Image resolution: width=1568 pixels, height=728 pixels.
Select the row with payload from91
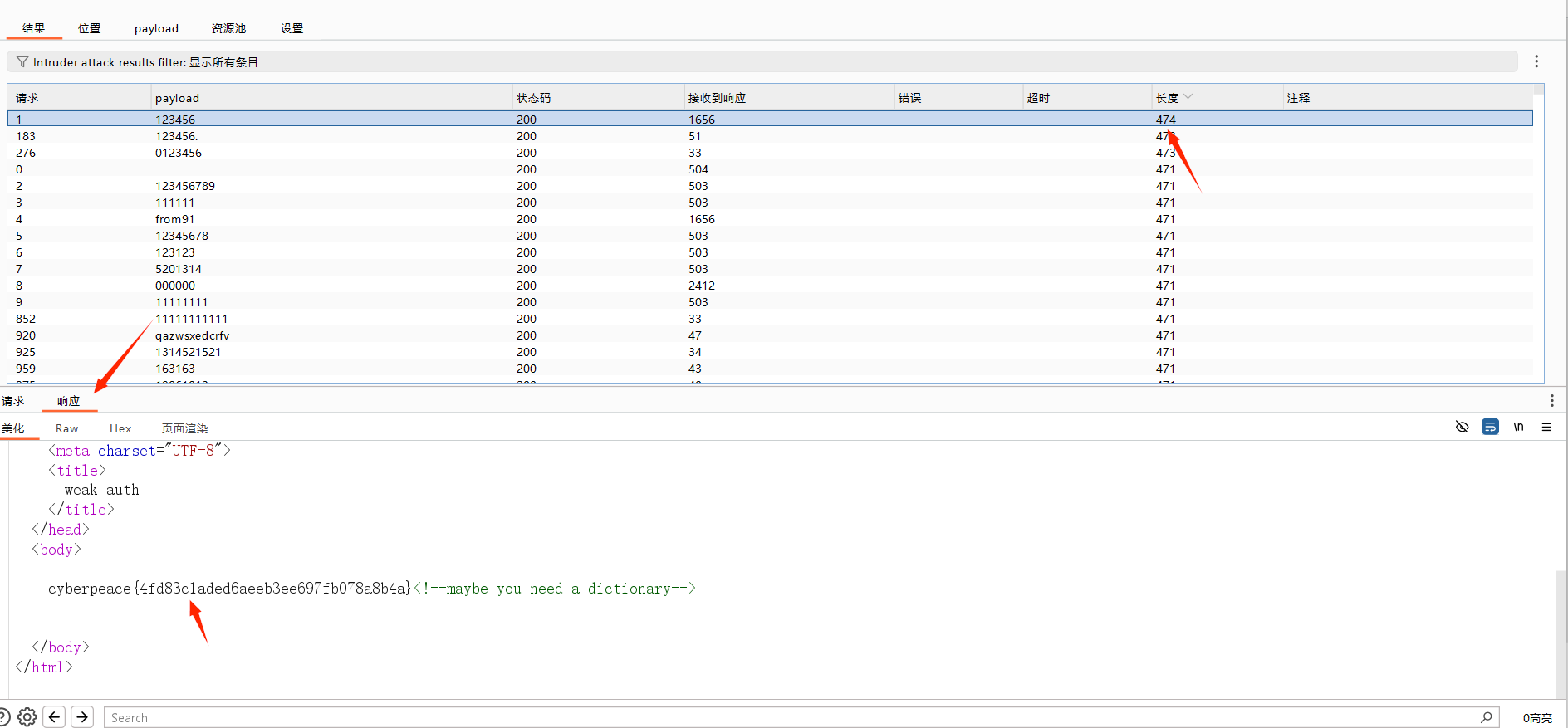770,219
